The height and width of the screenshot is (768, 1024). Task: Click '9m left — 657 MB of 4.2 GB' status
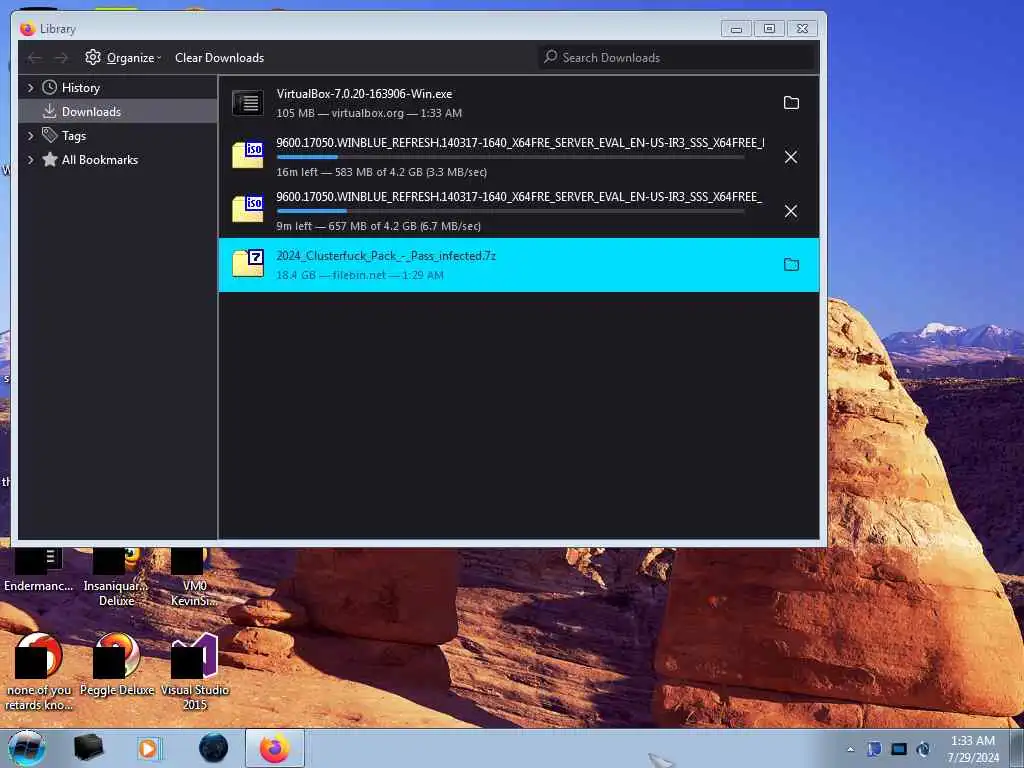379,226
